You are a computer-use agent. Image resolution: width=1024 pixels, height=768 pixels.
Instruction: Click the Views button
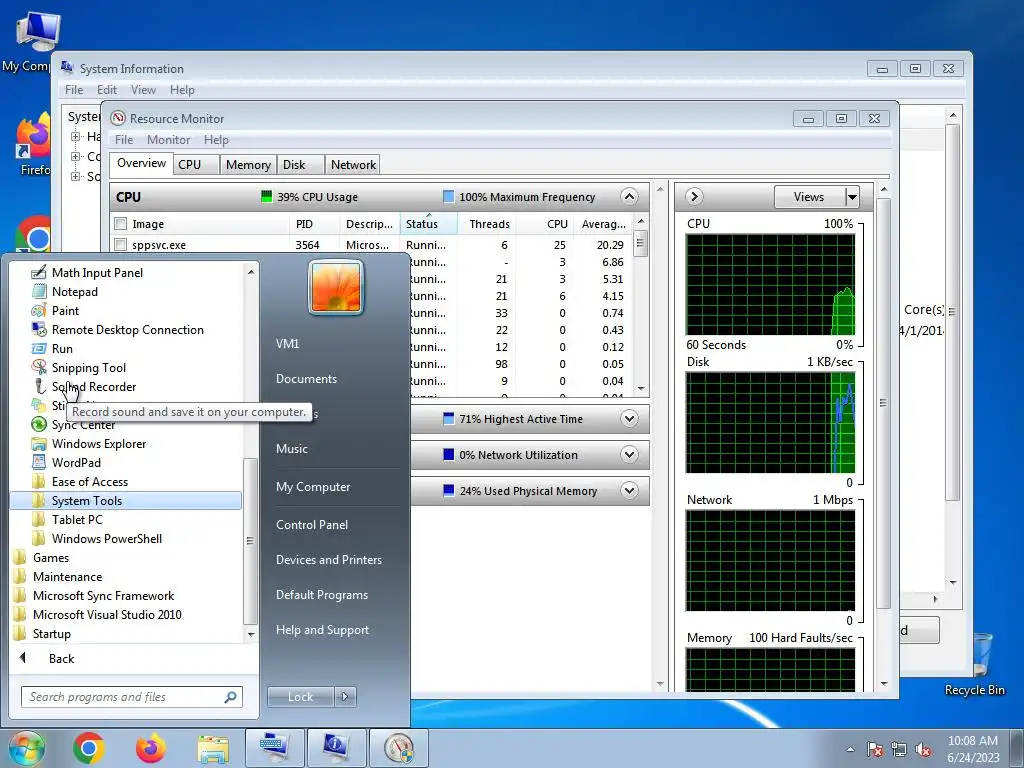tap(809, 197)
